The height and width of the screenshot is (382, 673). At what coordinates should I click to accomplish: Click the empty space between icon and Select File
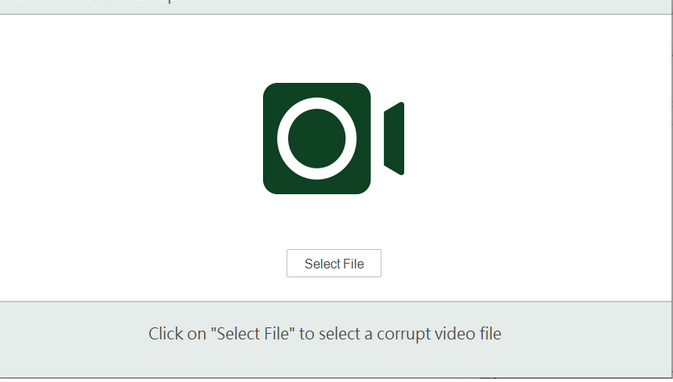coord(333,221)
